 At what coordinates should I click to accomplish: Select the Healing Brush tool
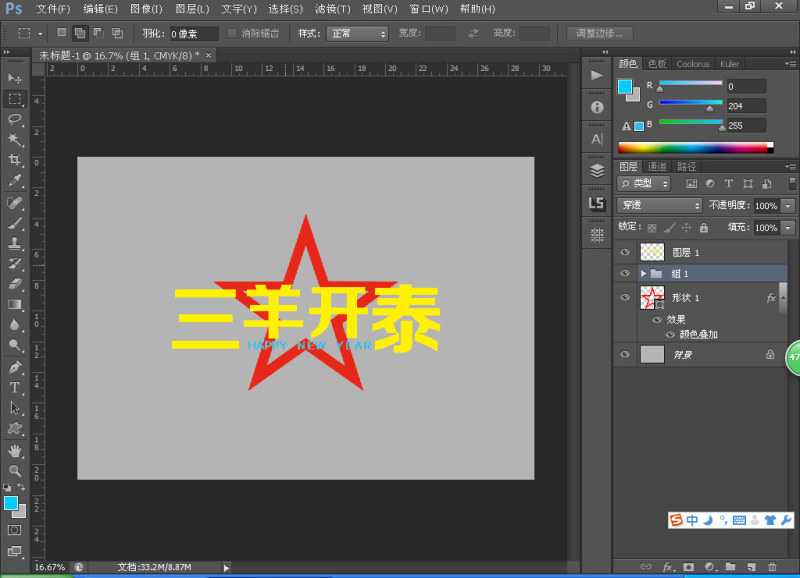click(15, 203)
